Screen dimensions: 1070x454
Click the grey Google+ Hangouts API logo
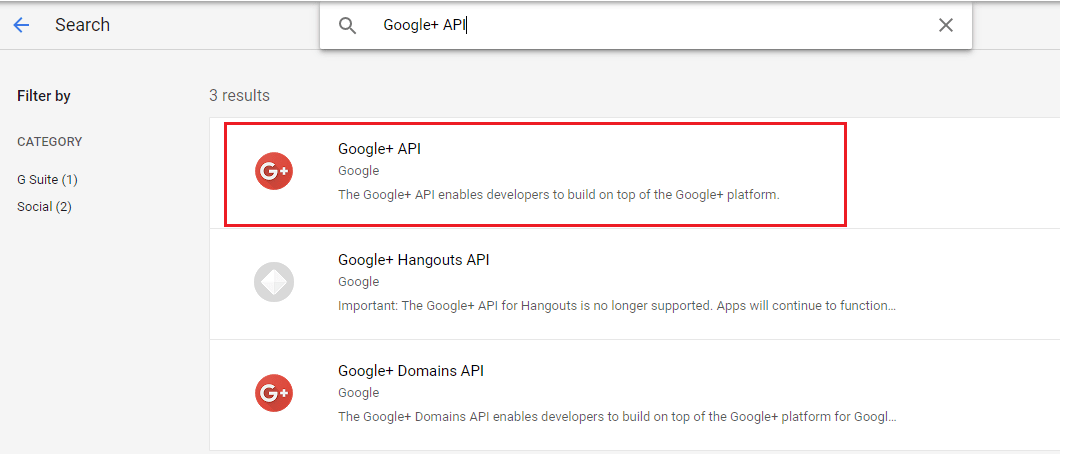click(273, 282)
